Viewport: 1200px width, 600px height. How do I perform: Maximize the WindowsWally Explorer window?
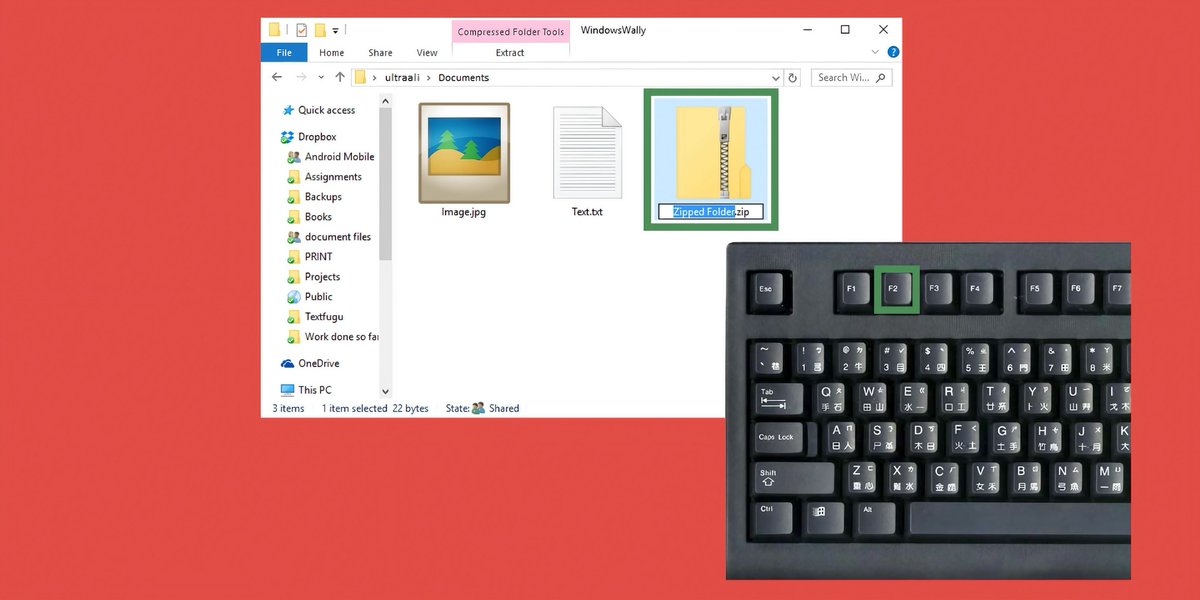845,30
